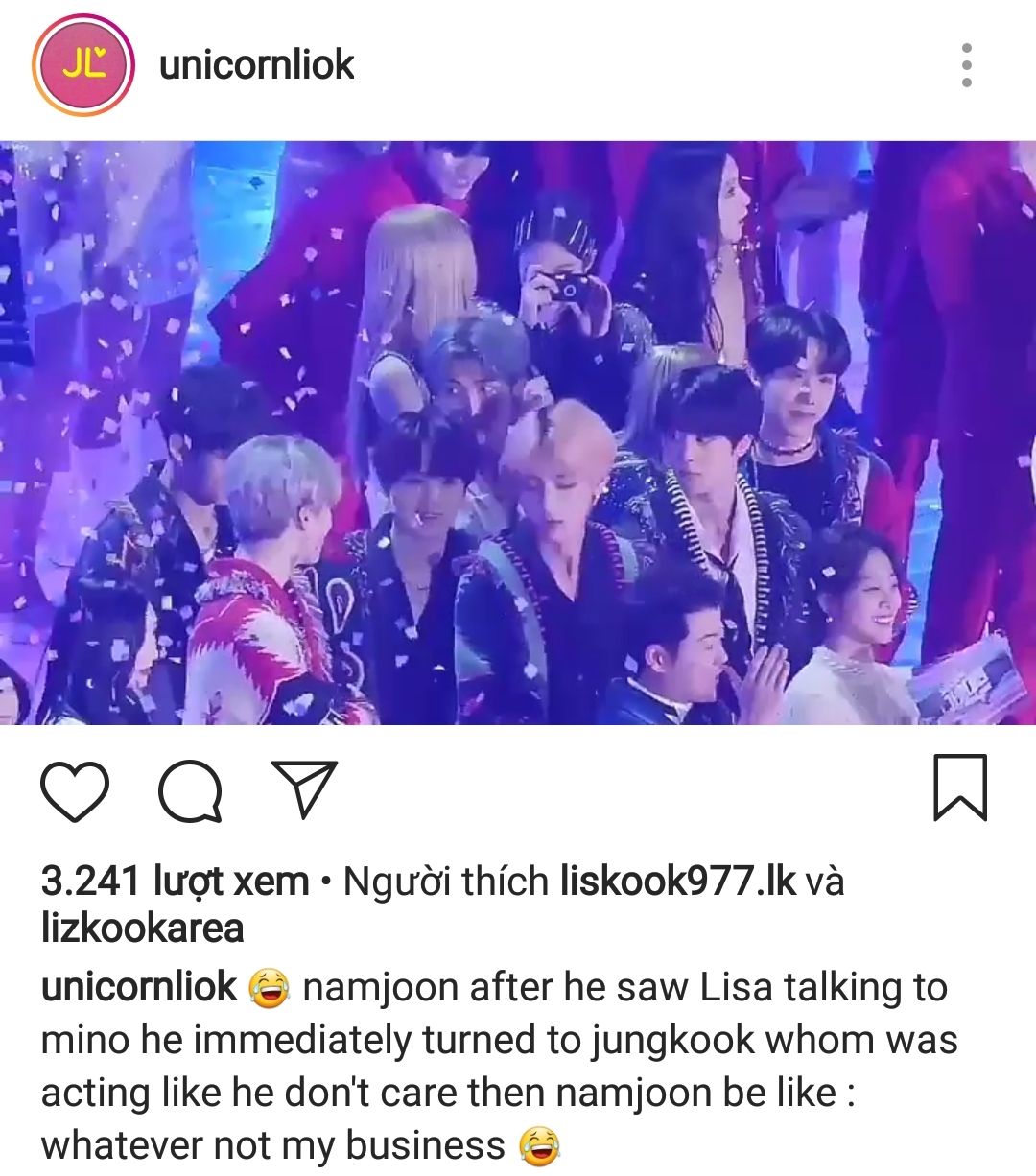Click caption text about whatever not my business

272,1145
